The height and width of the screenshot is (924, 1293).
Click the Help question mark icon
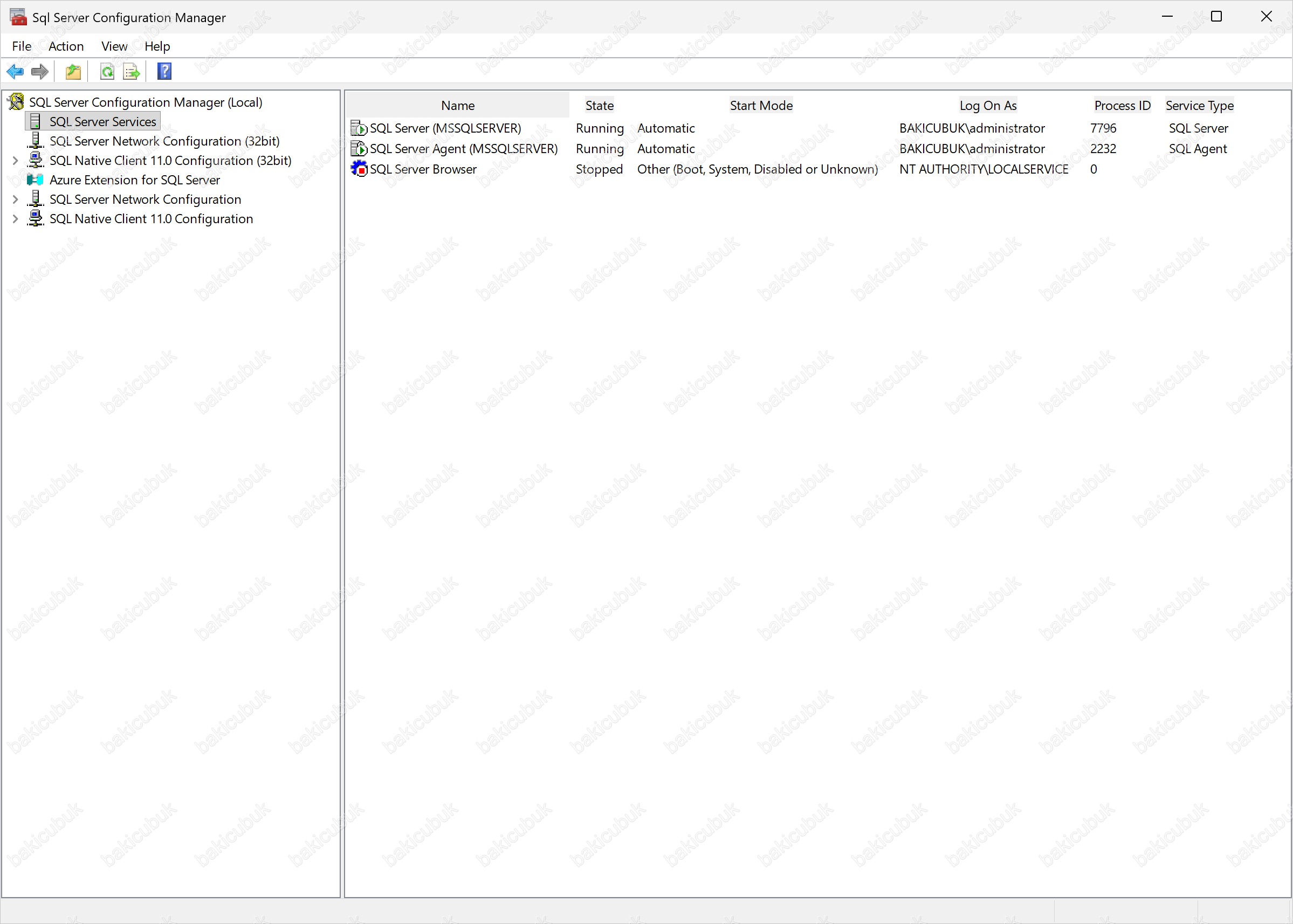tap(164, 72)
